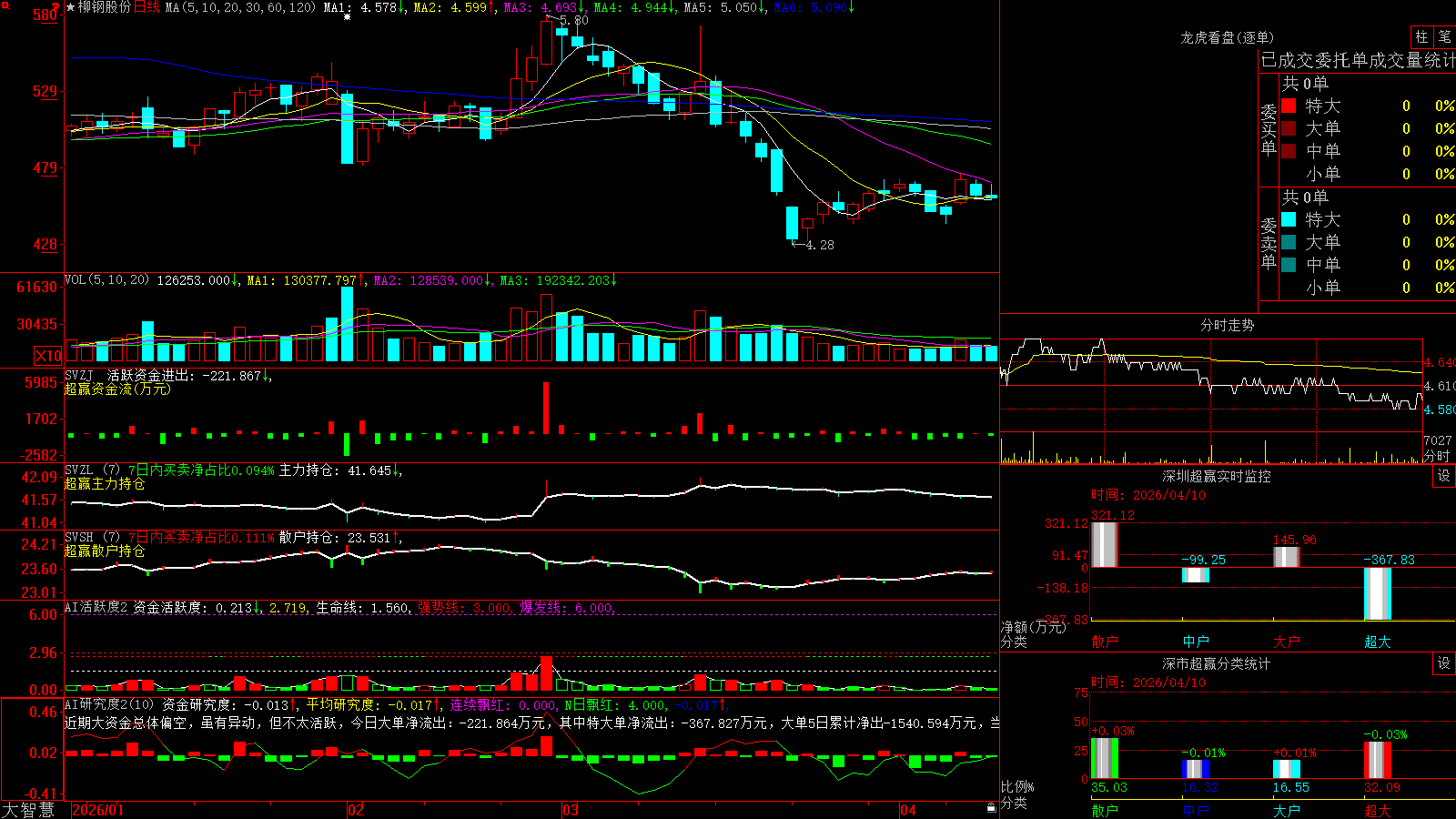Click the star icon before 柳钢股份

[x=71, y=7]
